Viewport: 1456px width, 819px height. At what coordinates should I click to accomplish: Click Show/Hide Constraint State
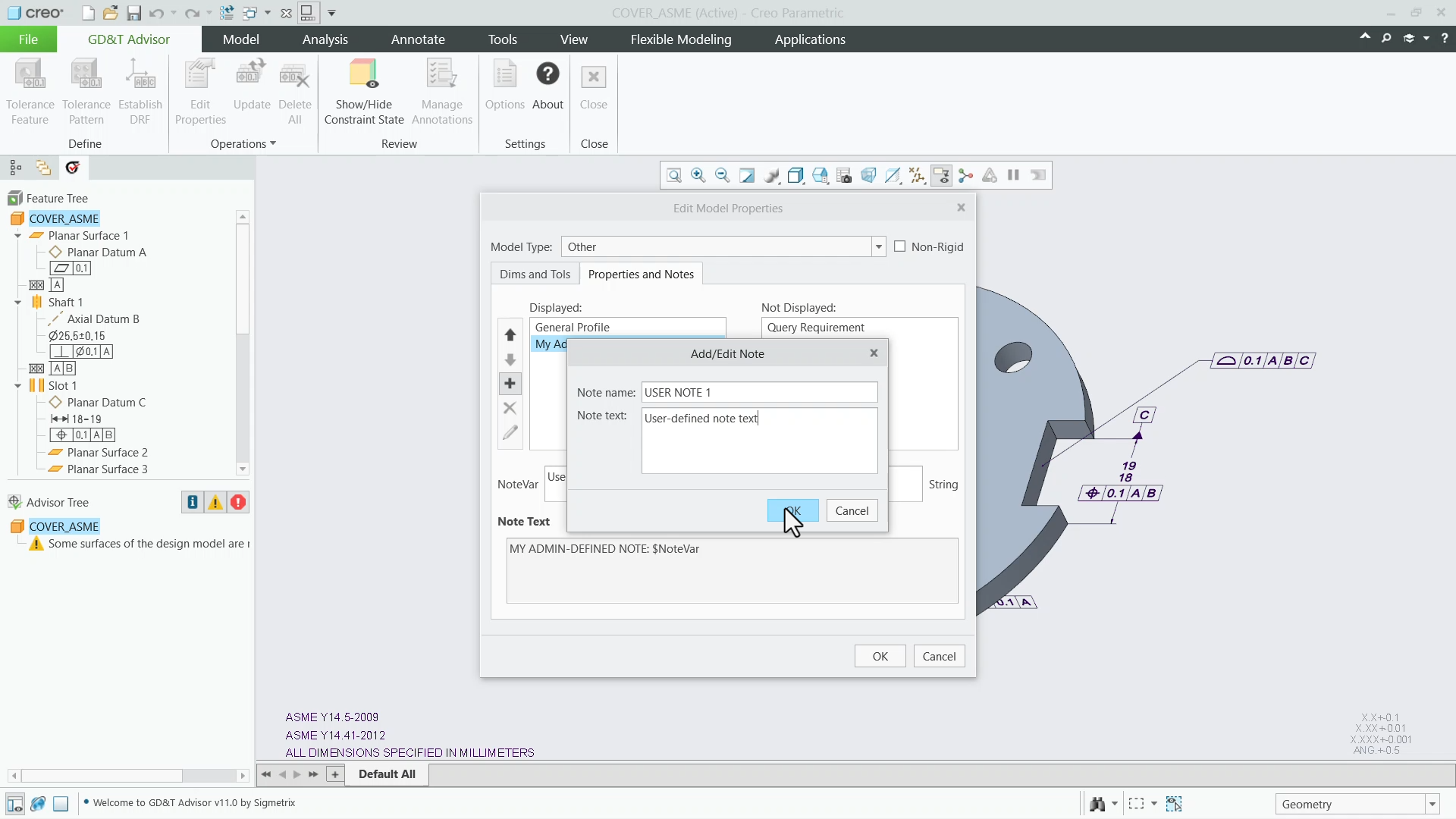click(x=364, y=92)
